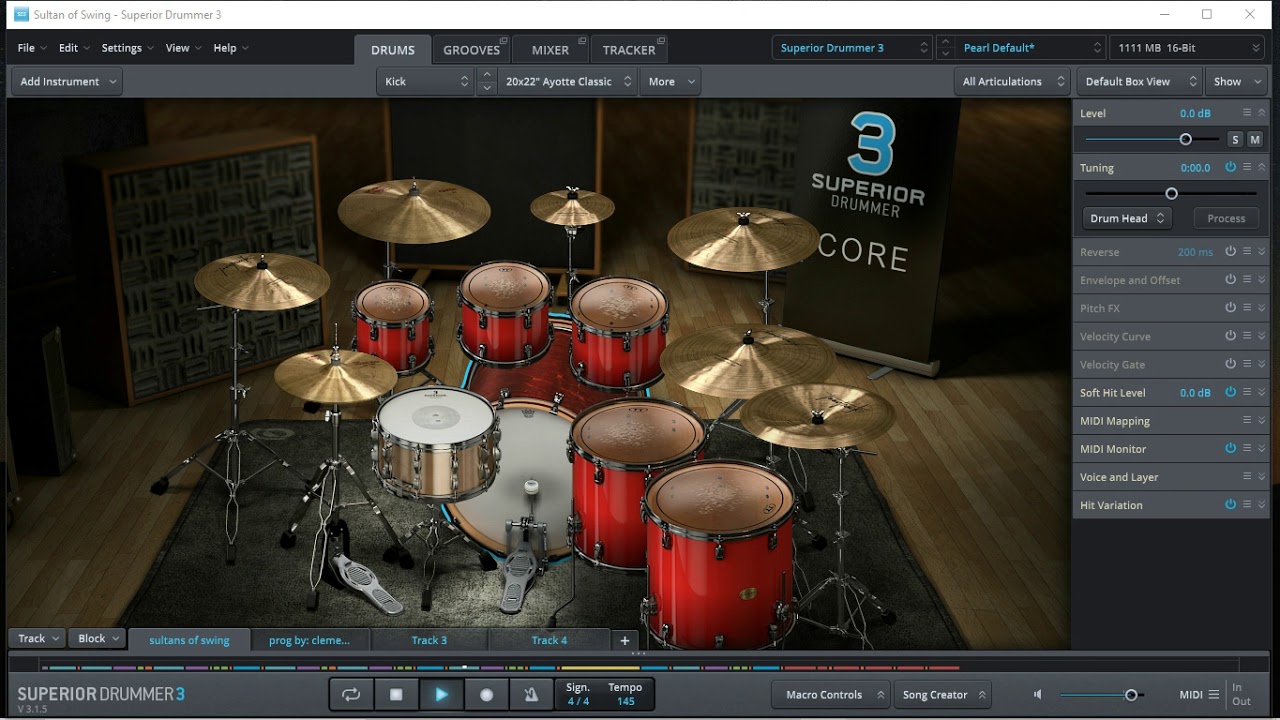Screen dimensions: 1280x720
Task: Open the MIDI menu icon
Action: (x=1214, y=694)
